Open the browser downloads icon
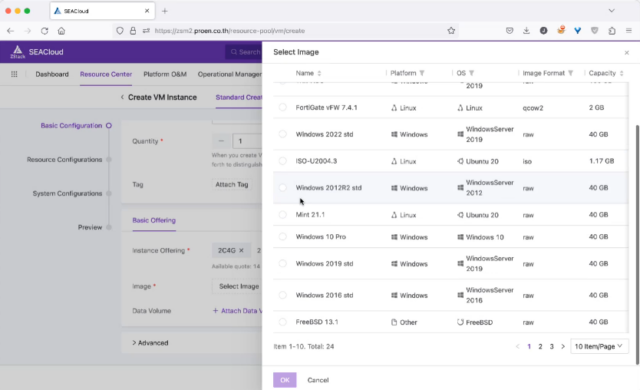This screenshot has width=640, height=390. click(x=526, y=31)
